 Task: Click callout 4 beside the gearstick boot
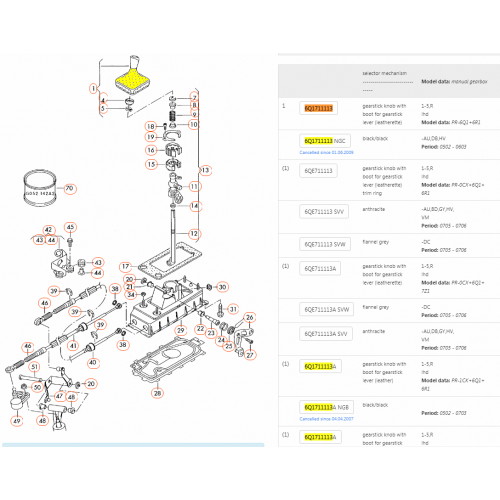(x=103, y=100)
